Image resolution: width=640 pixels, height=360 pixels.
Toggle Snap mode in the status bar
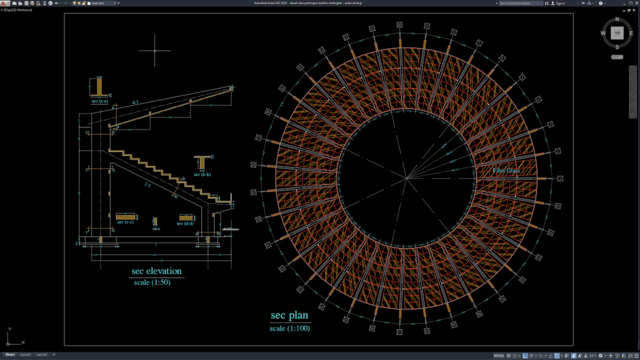(x=515, y=356)
